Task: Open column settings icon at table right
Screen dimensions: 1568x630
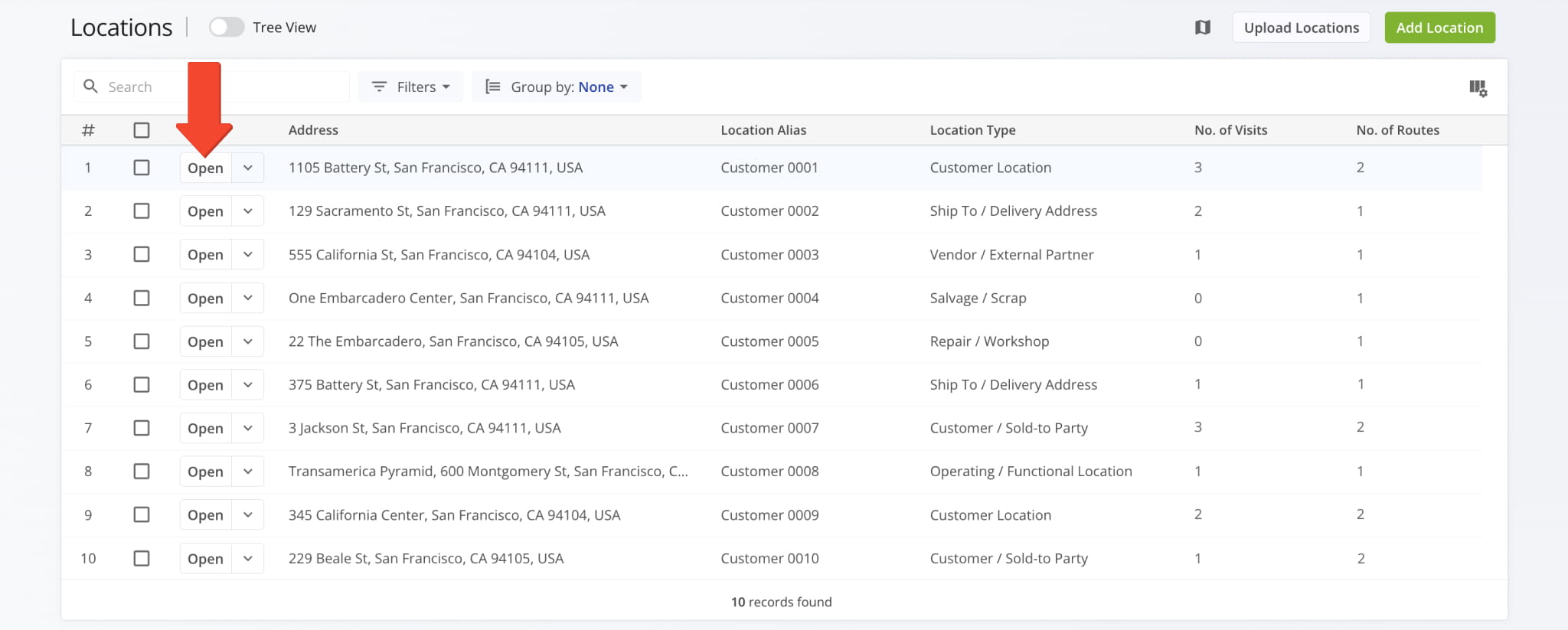Action: click(1478, 88)
